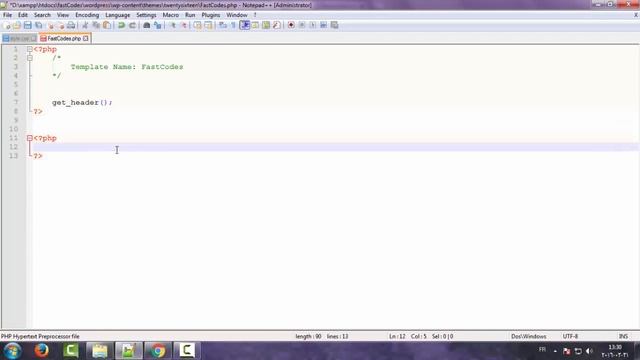Click on the get_header(); code line
Screen dimensions: 640x360
pos(82,102)
